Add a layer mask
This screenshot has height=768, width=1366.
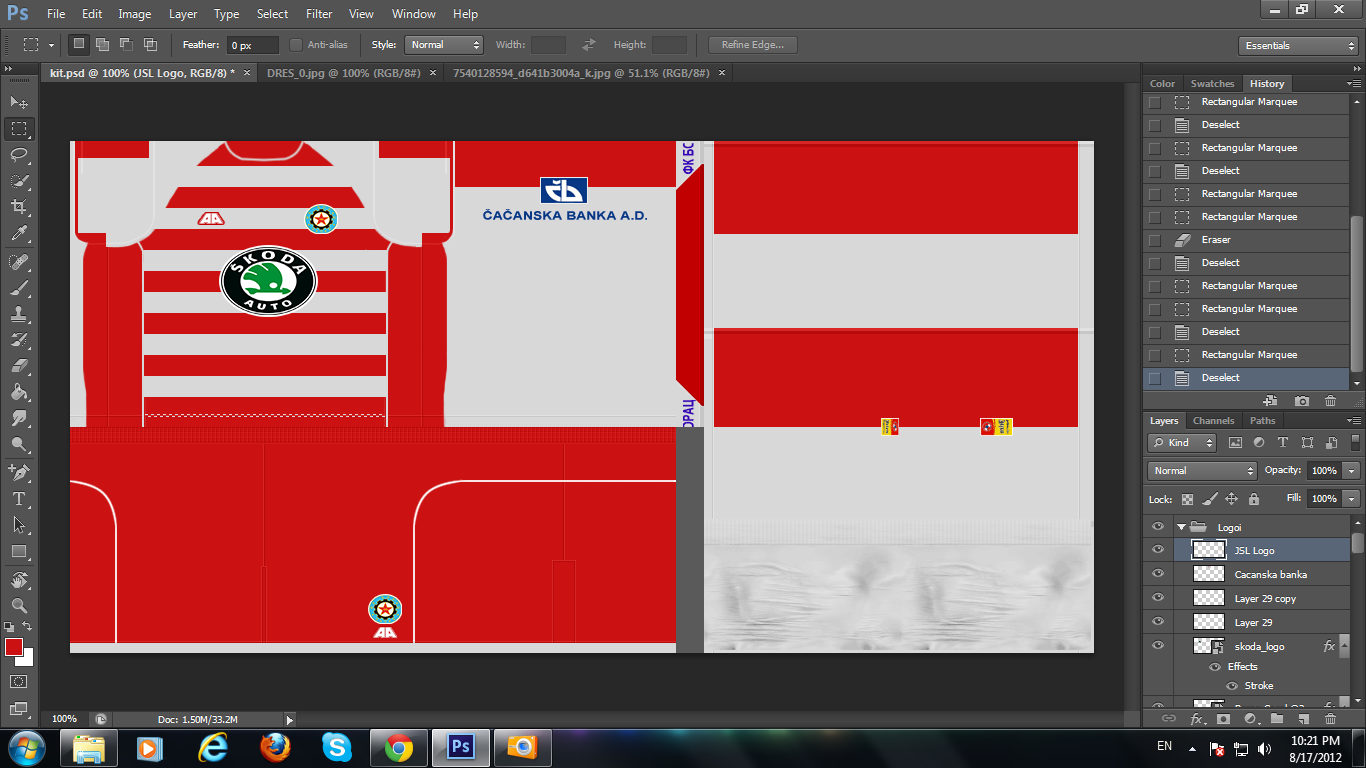coord(1223,719)
